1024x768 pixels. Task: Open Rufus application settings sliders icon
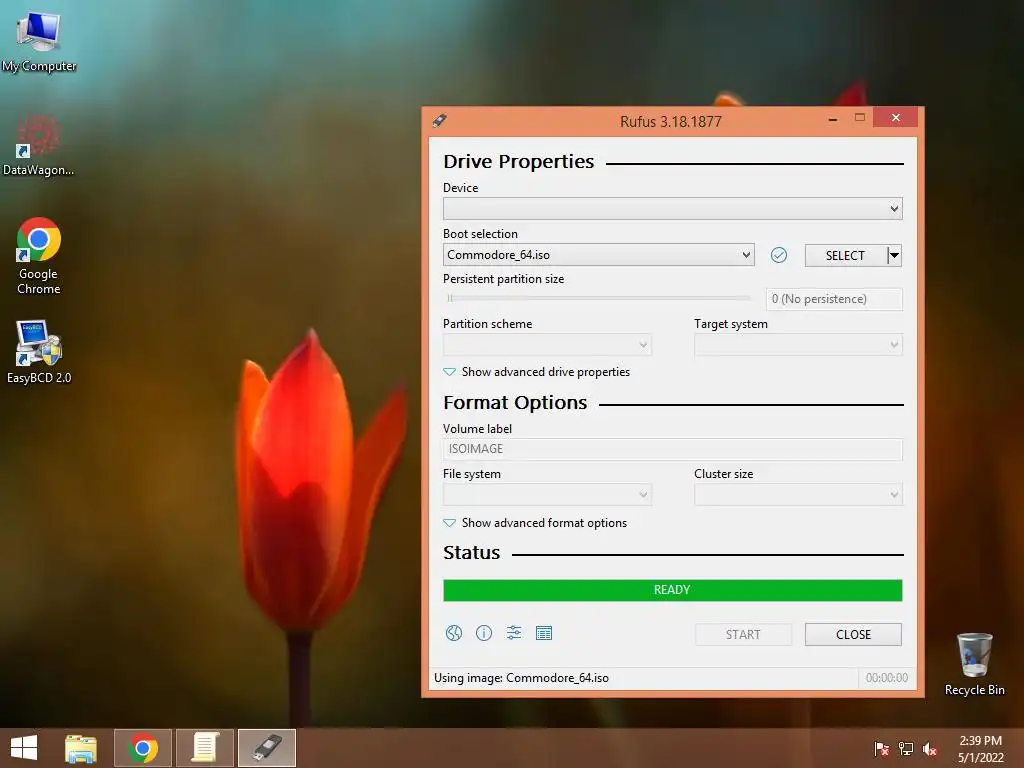click(x=514, y=633)
